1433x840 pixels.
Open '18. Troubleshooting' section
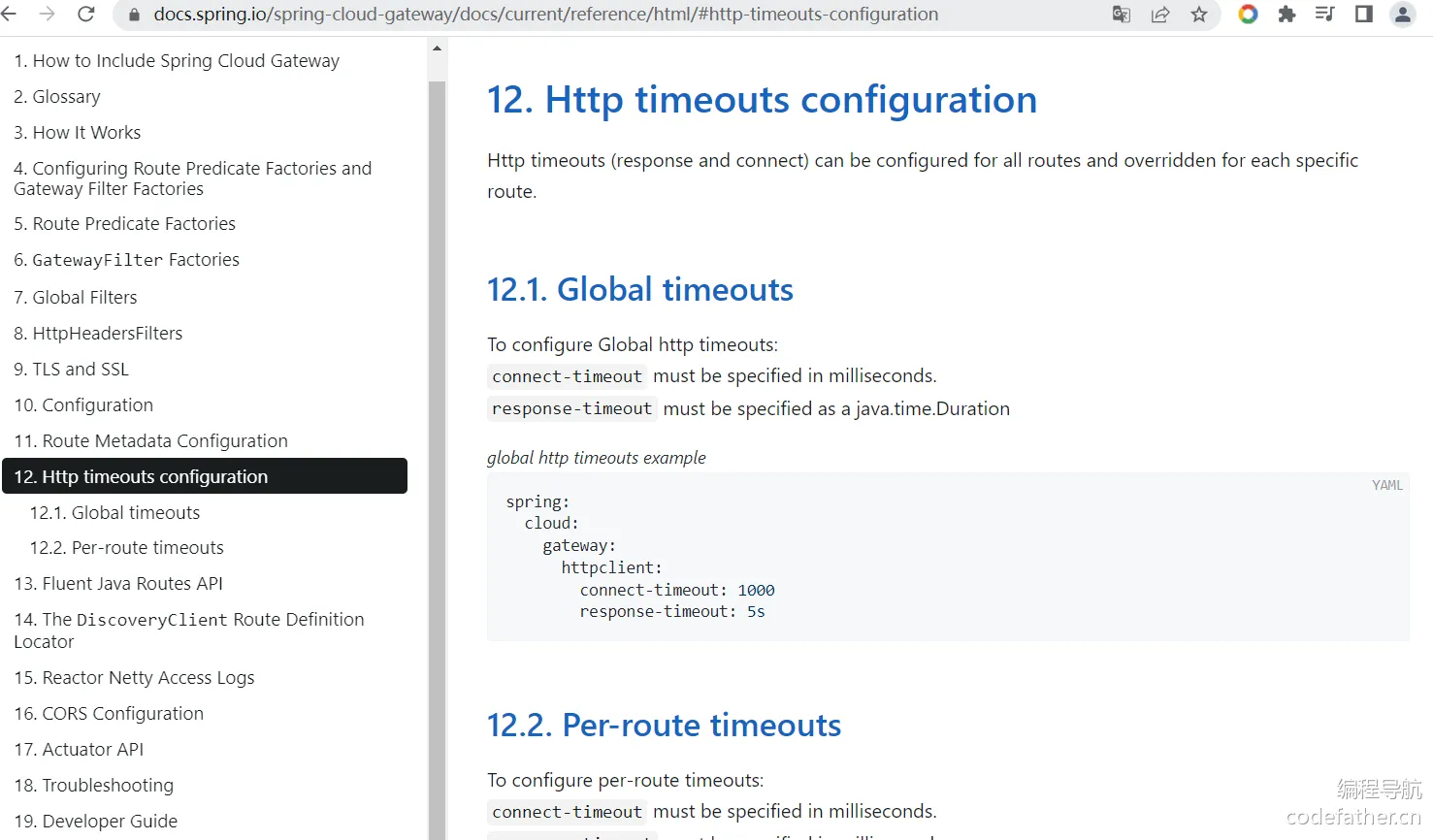pos(94,786)
